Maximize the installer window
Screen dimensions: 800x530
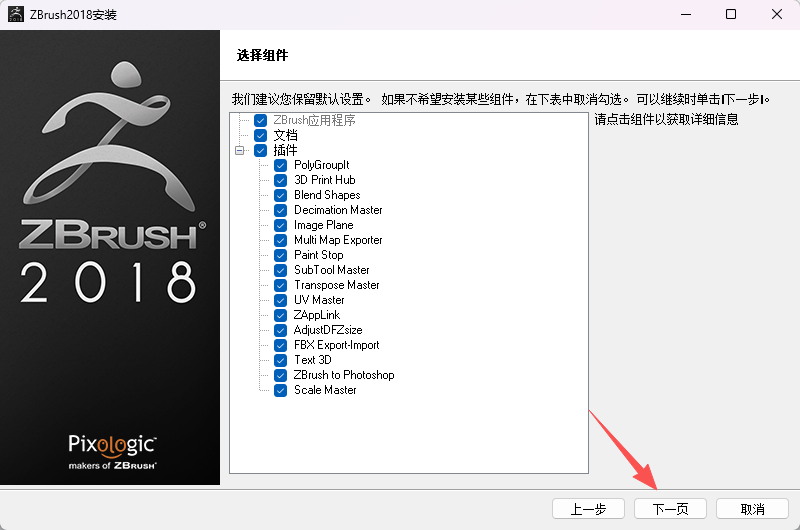tap(731, 14)
